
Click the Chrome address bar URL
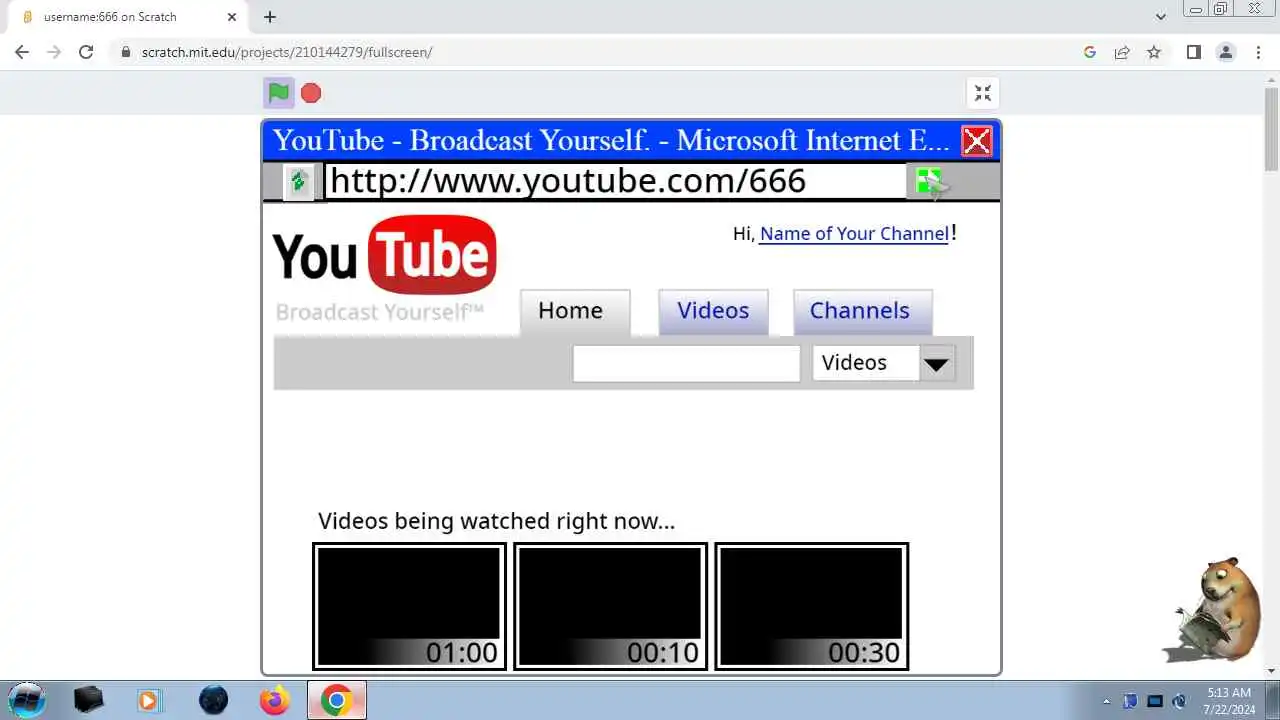(x=287, y=52)
